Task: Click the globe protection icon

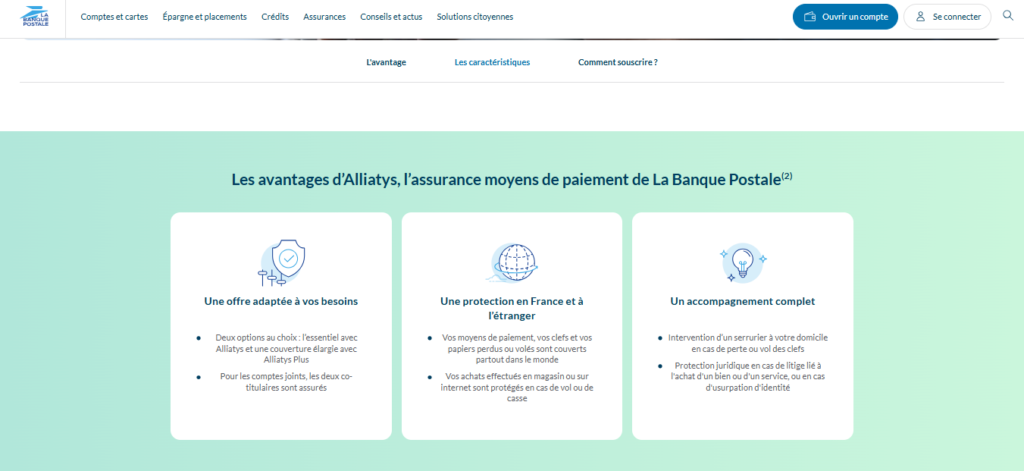Action: [512, 263]
